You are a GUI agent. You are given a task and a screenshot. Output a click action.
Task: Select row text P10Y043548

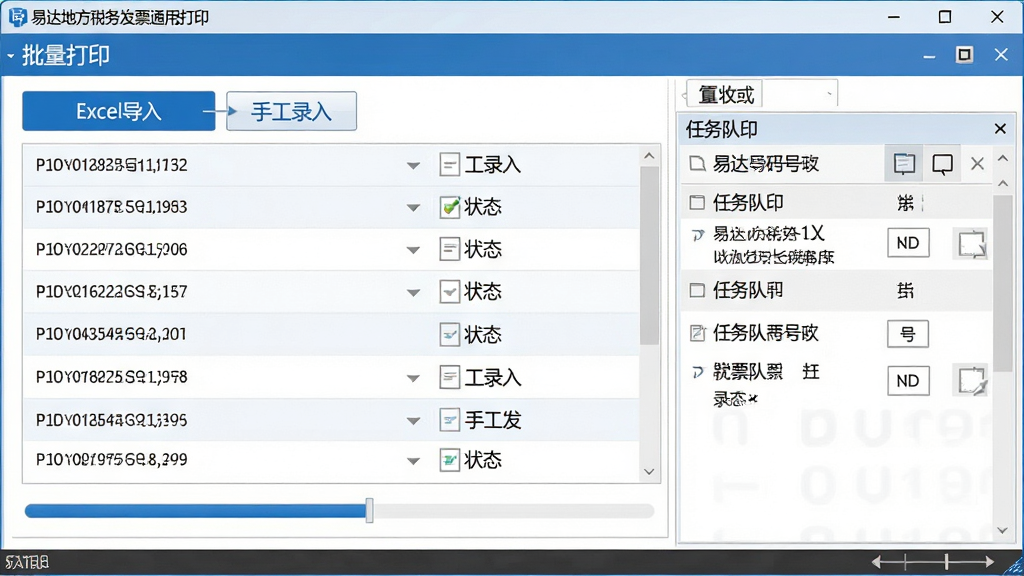111,334
